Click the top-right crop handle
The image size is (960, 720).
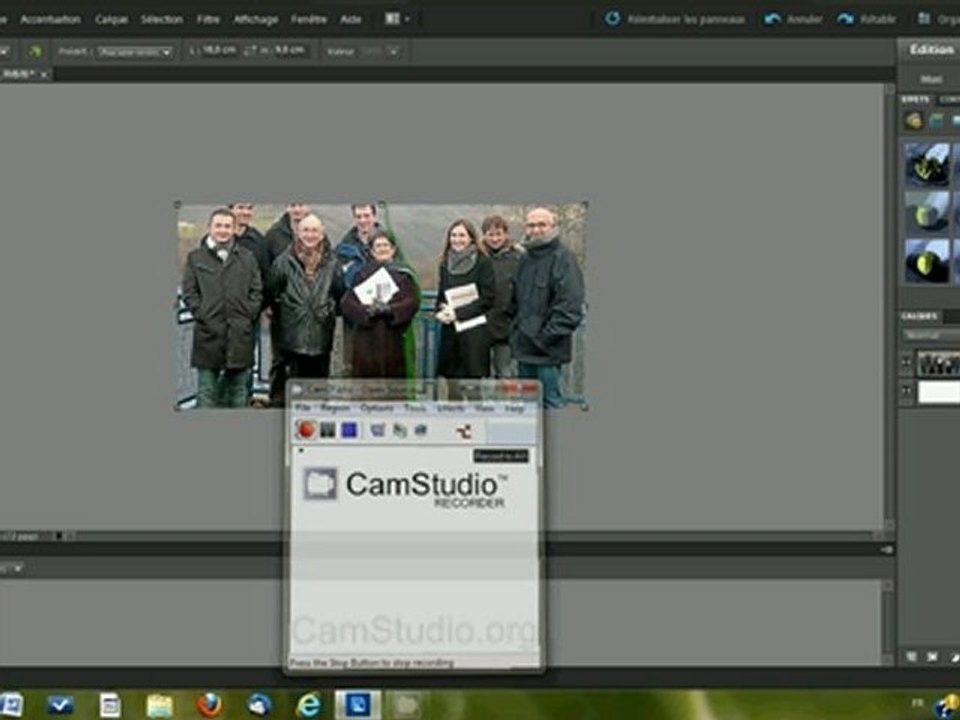[x=585, y=204]
